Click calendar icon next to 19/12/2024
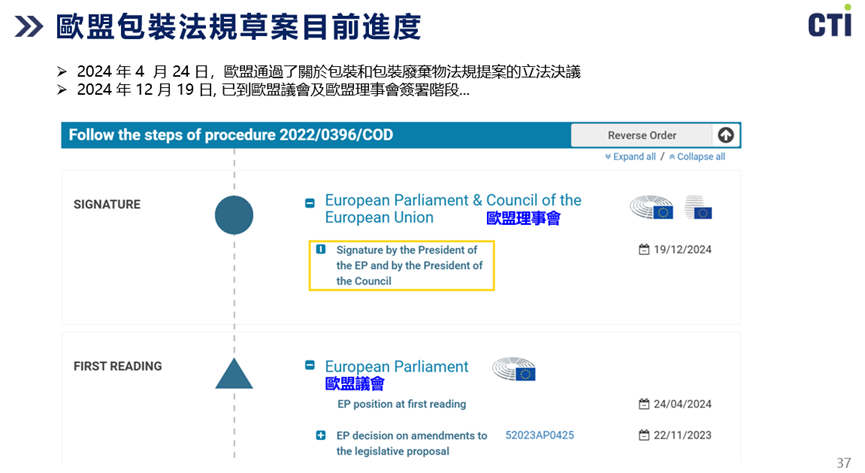The height and width of the screenshot is (473, 865). [644, 249]
